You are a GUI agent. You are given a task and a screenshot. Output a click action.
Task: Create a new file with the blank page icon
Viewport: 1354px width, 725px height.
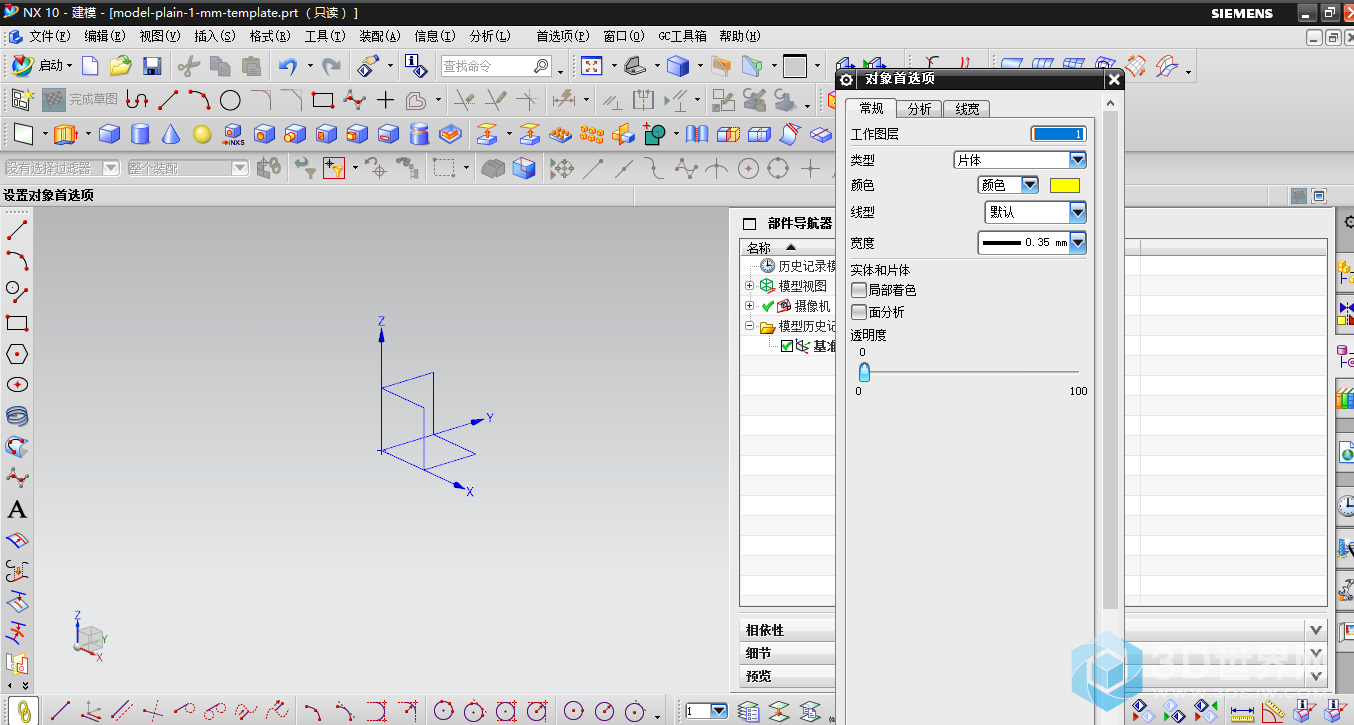tap(90, 66)
